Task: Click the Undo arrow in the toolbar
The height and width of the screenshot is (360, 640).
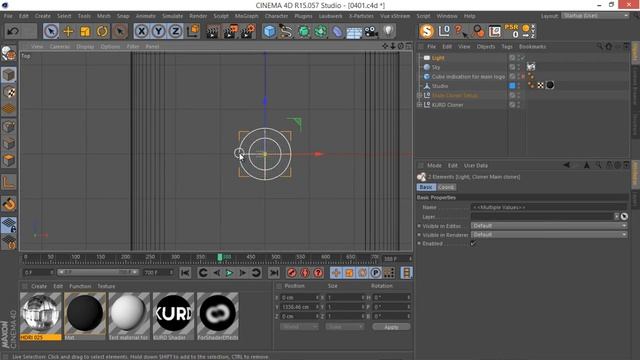Action: [x=13, y=31]
